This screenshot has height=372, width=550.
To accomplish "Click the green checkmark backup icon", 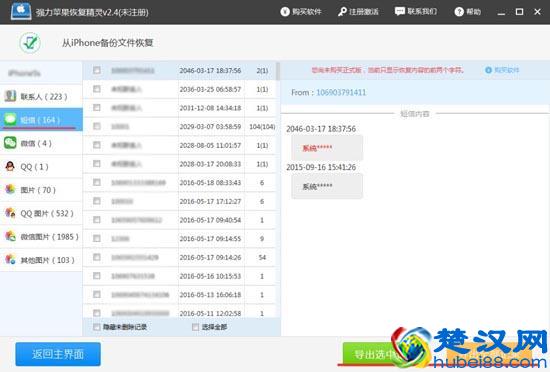I will pyautogui.click(x=30, y=43).
